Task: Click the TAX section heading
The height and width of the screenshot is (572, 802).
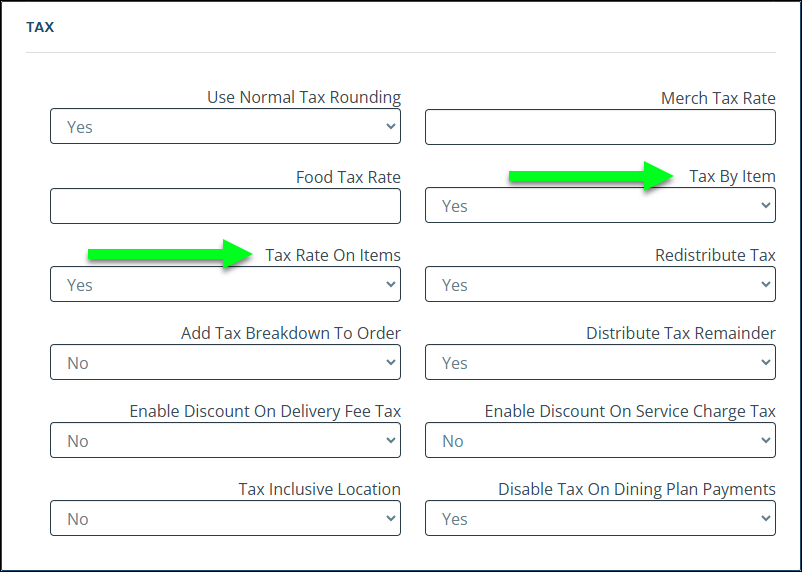Action: 40,27
